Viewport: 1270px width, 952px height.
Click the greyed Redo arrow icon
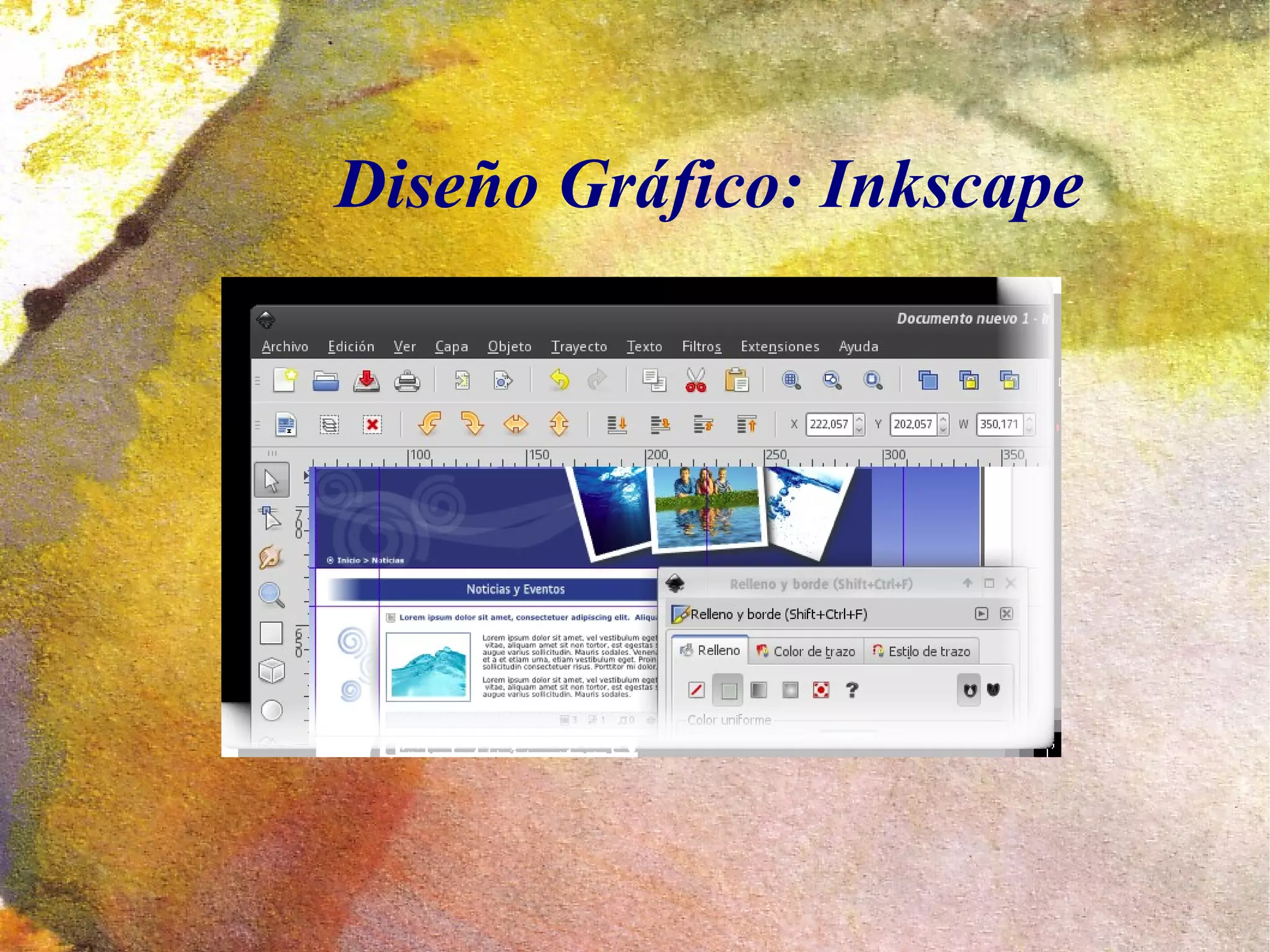tap(597, 380)
